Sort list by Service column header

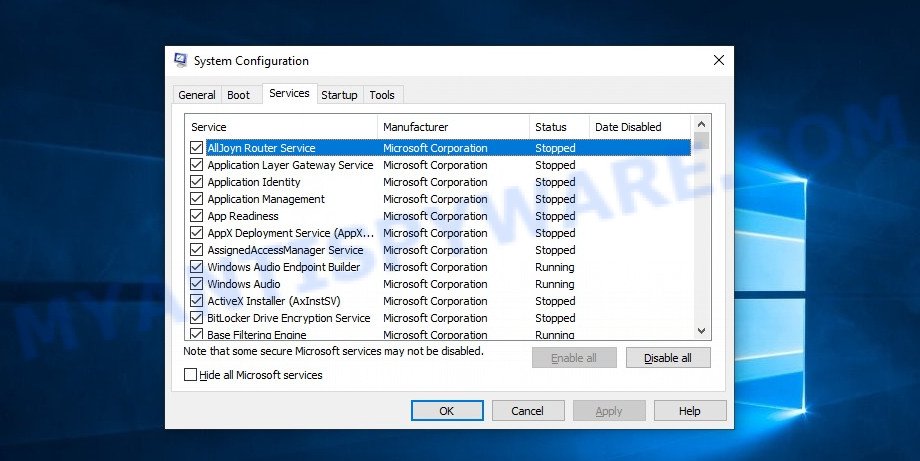(x=281, y=127)
